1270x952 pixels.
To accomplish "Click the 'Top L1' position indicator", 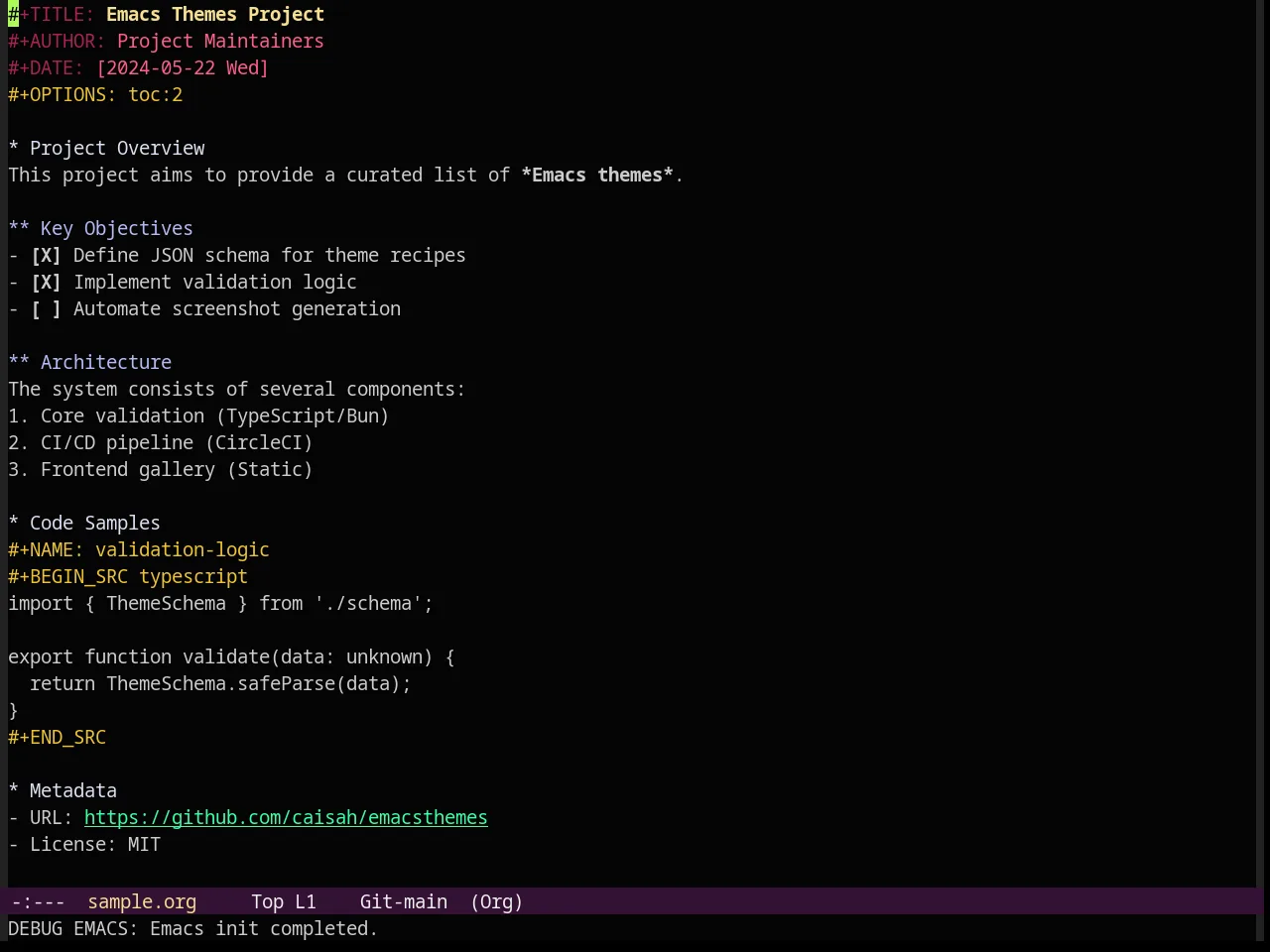I will pos(284,901).
